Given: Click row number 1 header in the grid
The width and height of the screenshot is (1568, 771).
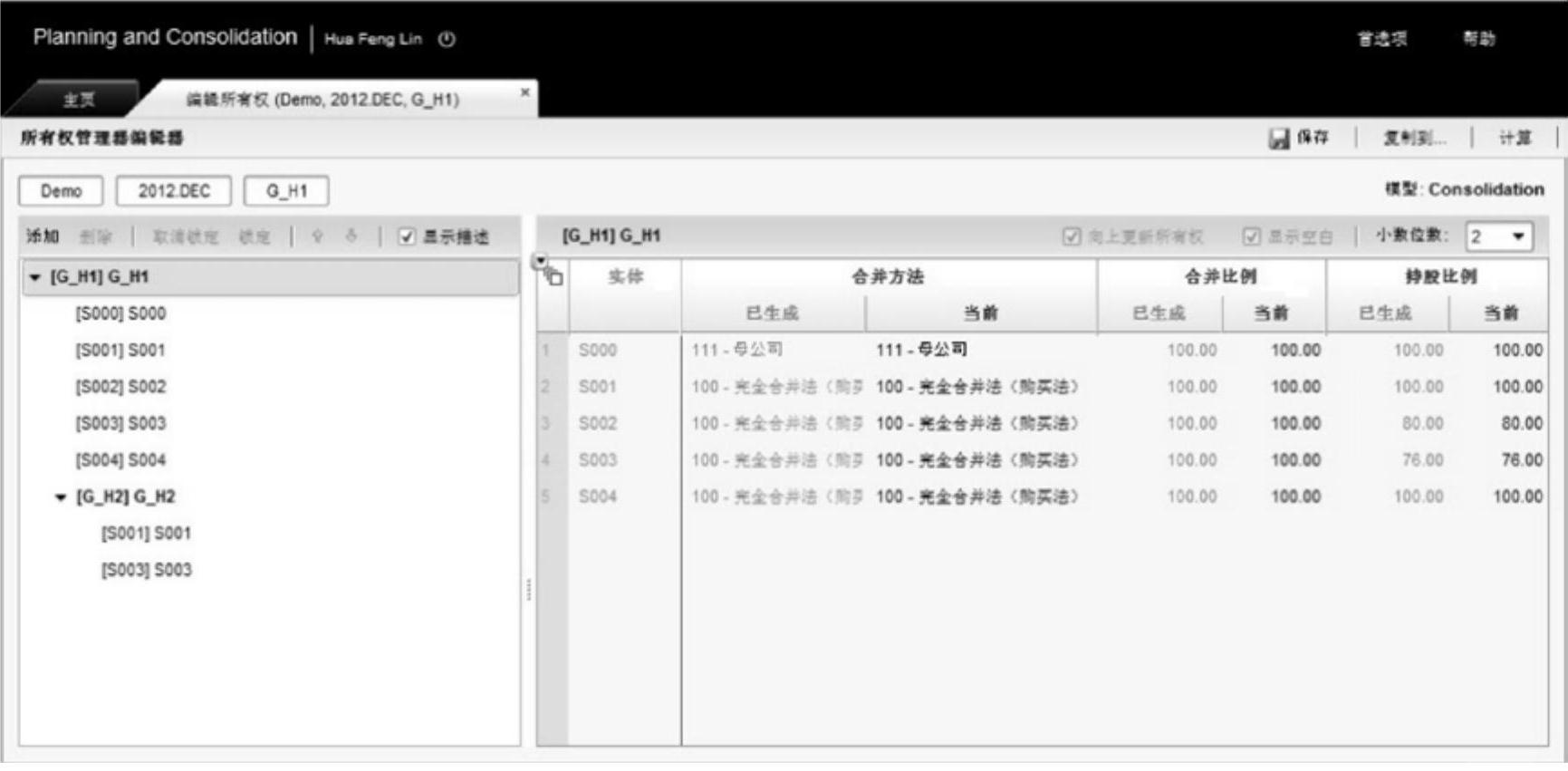Looking at the screenshot, I should pos(552,351).
